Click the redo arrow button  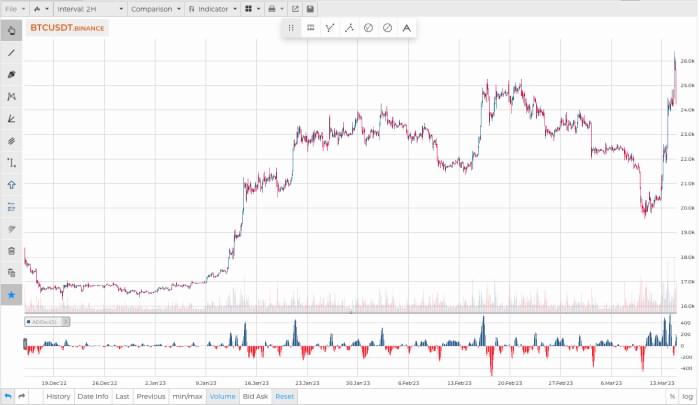pyautogui.click(x=21, y=397)
